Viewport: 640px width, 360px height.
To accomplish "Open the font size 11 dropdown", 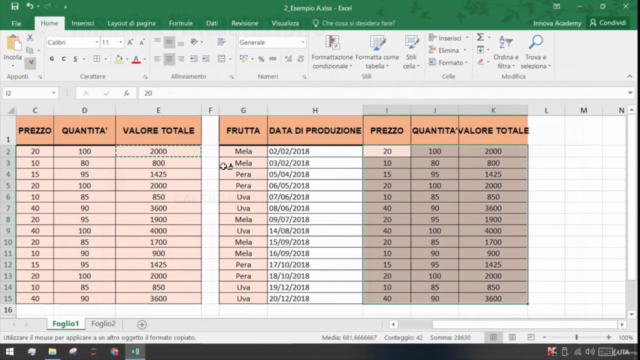I will pyautogui.click(x=120, y=42).
